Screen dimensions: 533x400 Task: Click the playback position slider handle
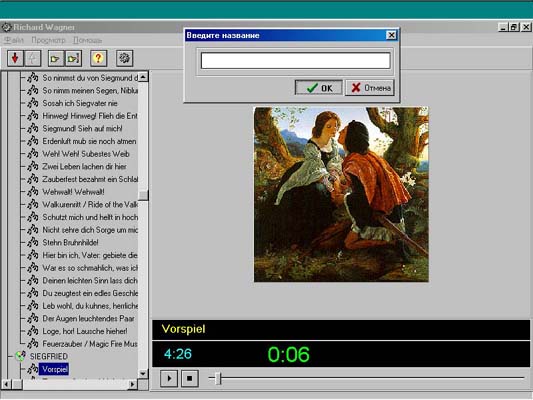pyautogui.click(x=219, y=378)
